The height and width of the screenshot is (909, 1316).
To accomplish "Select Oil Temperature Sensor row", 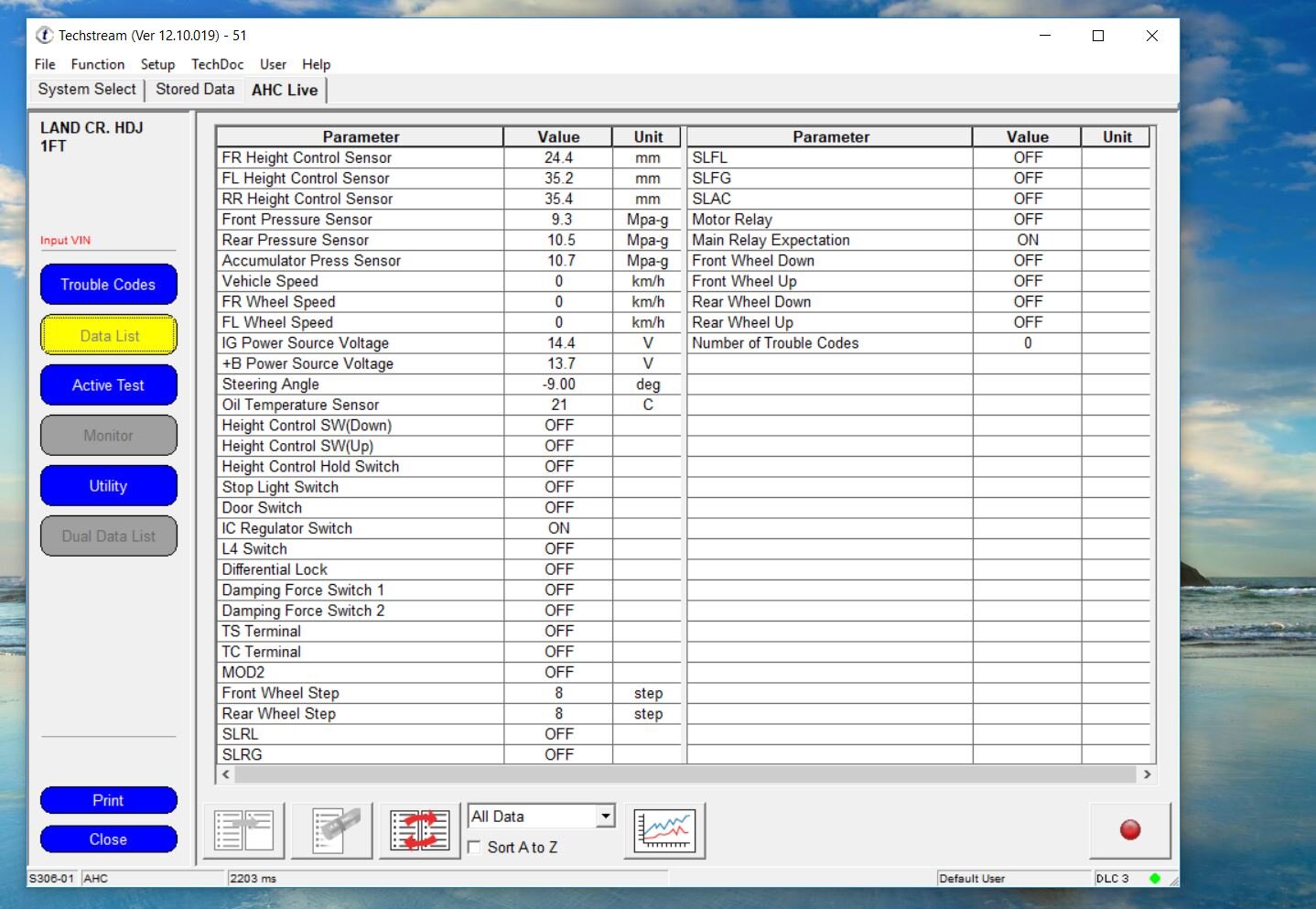I will [x=448, y=405].
